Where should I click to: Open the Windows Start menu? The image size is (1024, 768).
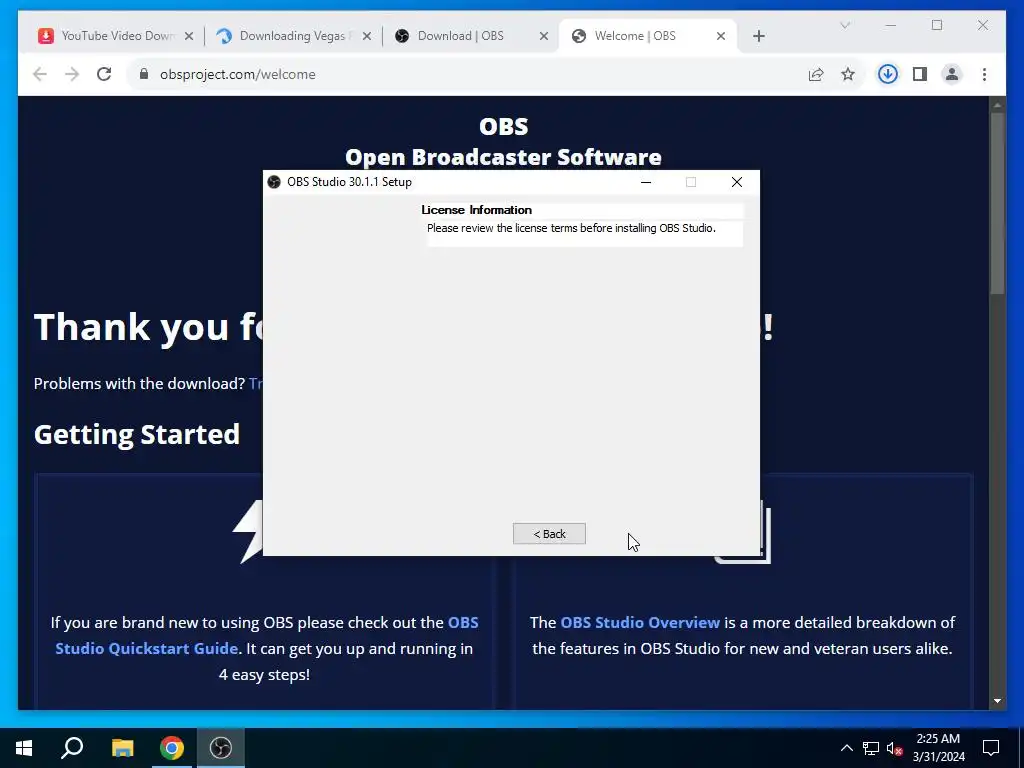[24, 748]
